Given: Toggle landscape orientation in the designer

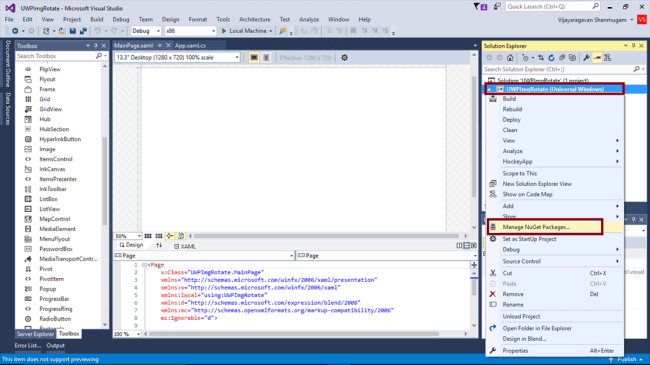Looking at the screenshot, I should coord(254,58).
